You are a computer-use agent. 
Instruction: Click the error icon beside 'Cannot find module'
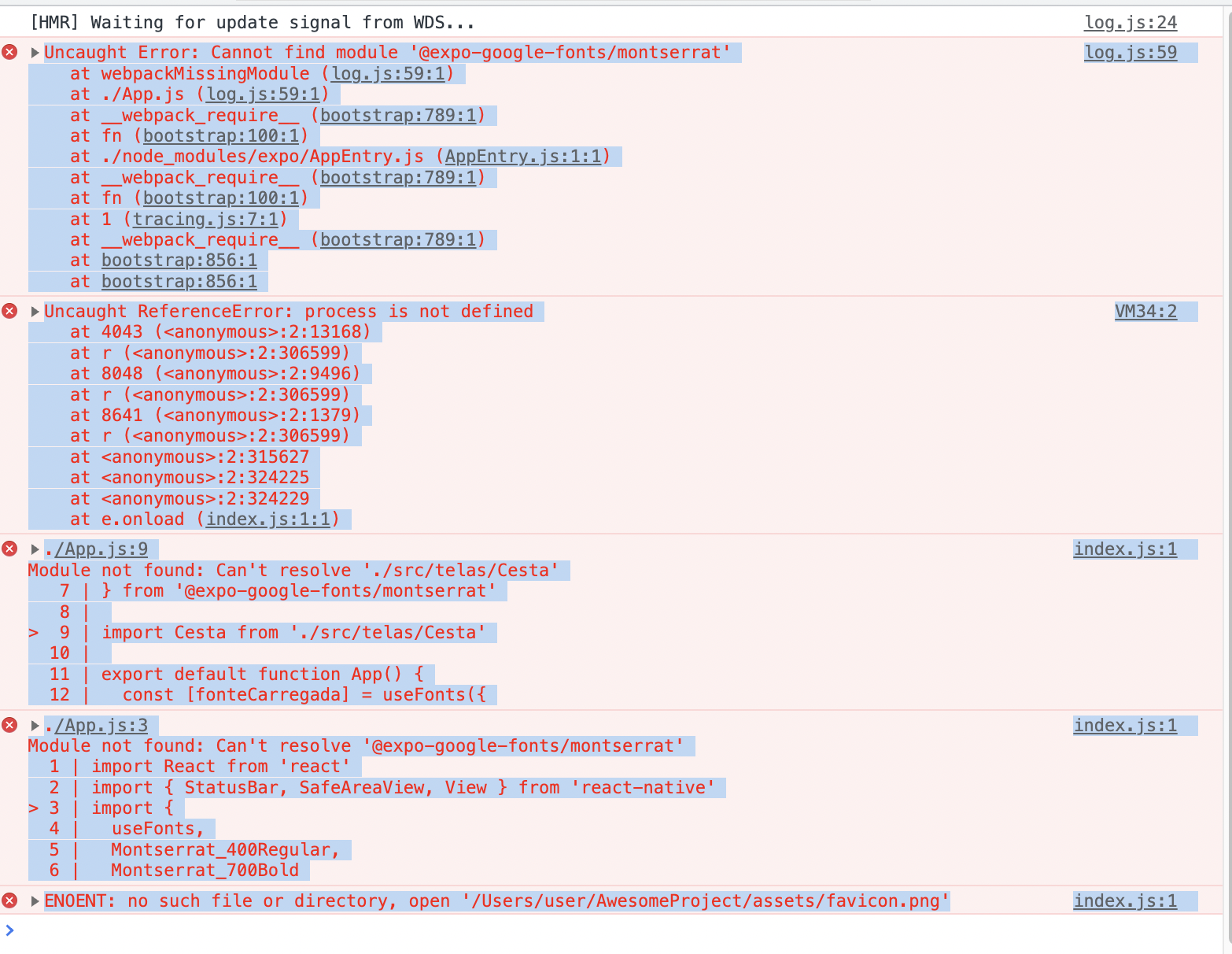coord(9,53)
